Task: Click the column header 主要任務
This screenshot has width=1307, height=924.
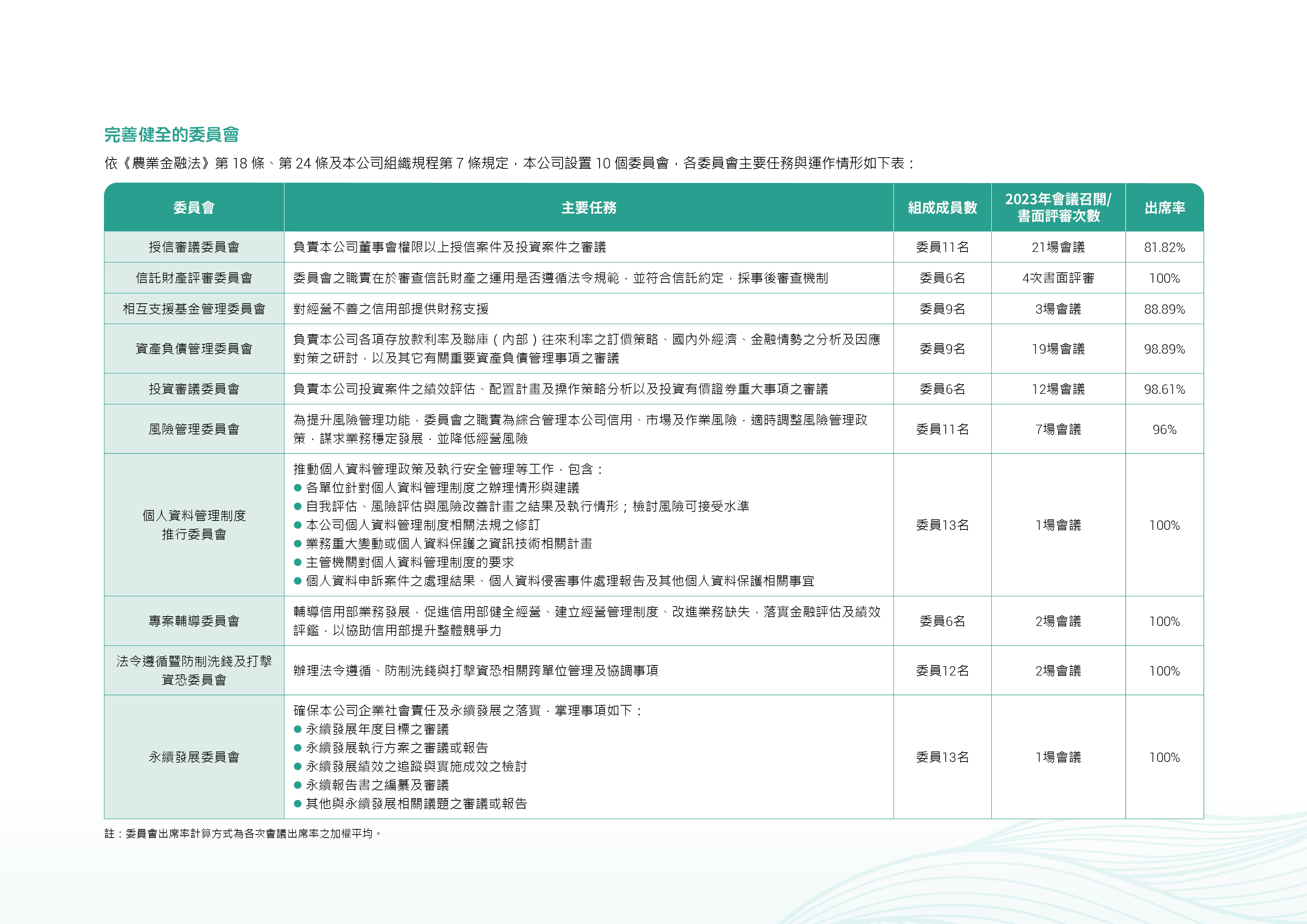Action: point(589,208)
